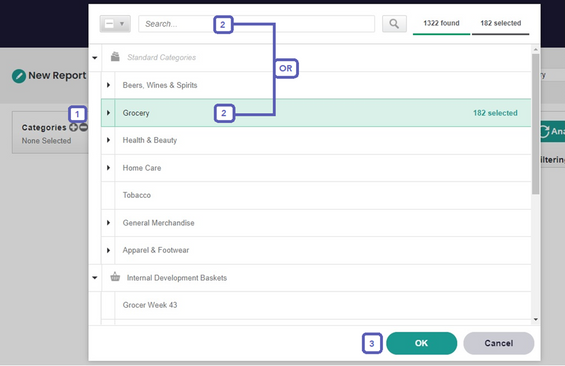This screenshot has width=565, height=366.
Task: Switch to the 182 selected tab
Action: click(501, 24)
